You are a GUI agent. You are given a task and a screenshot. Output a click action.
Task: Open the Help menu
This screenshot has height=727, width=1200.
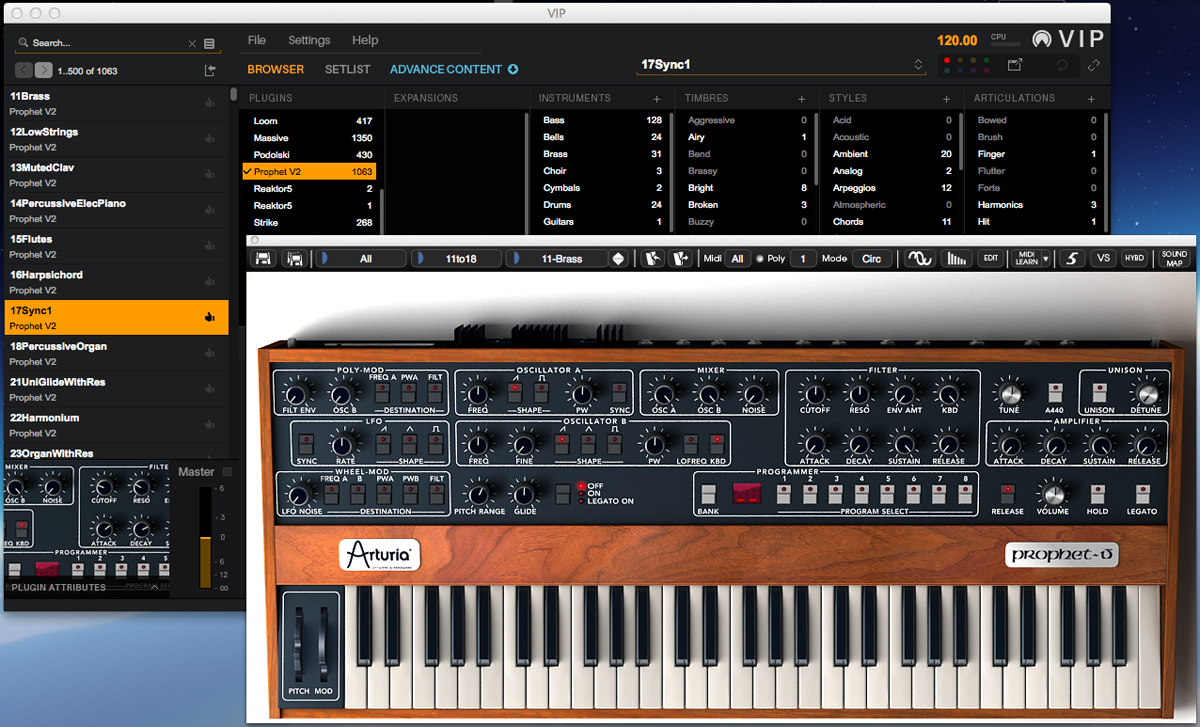365,40
